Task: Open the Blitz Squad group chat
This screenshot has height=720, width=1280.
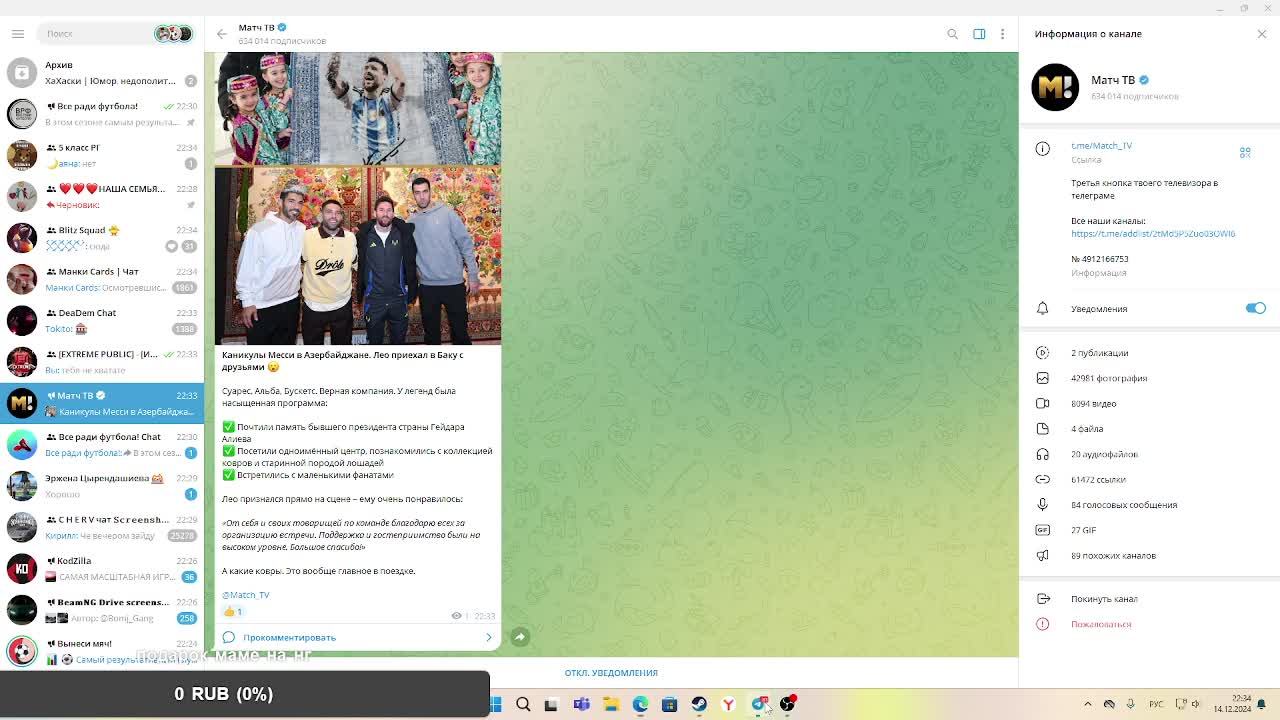Action: click(x=102, y=237)
